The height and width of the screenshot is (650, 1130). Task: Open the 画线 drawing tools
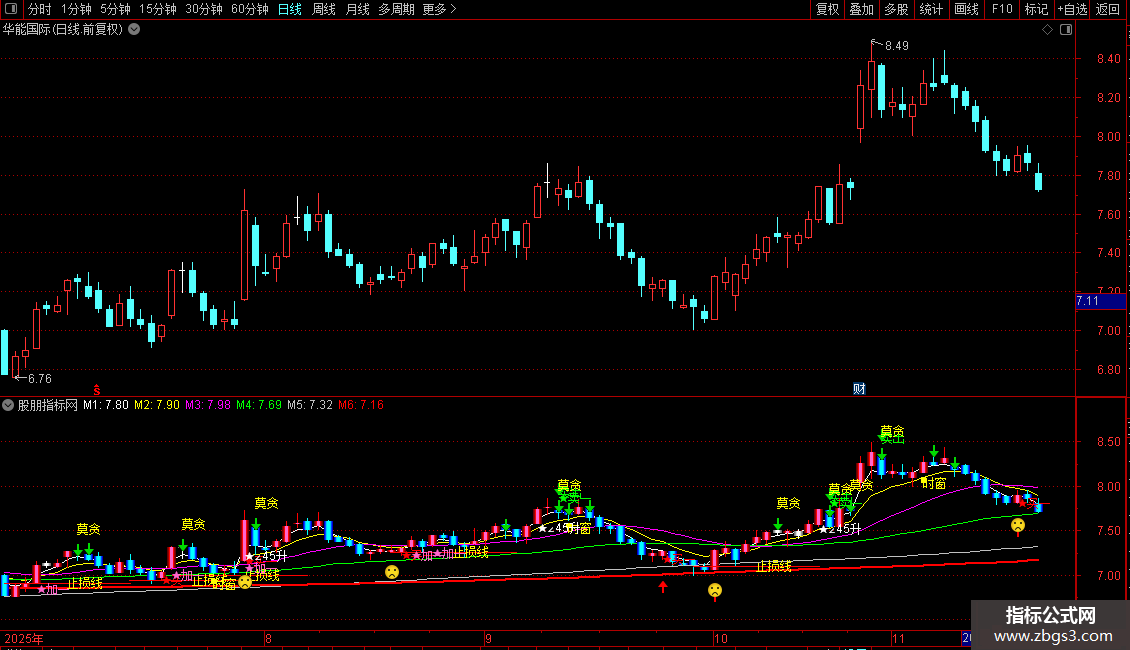(966, 9)
